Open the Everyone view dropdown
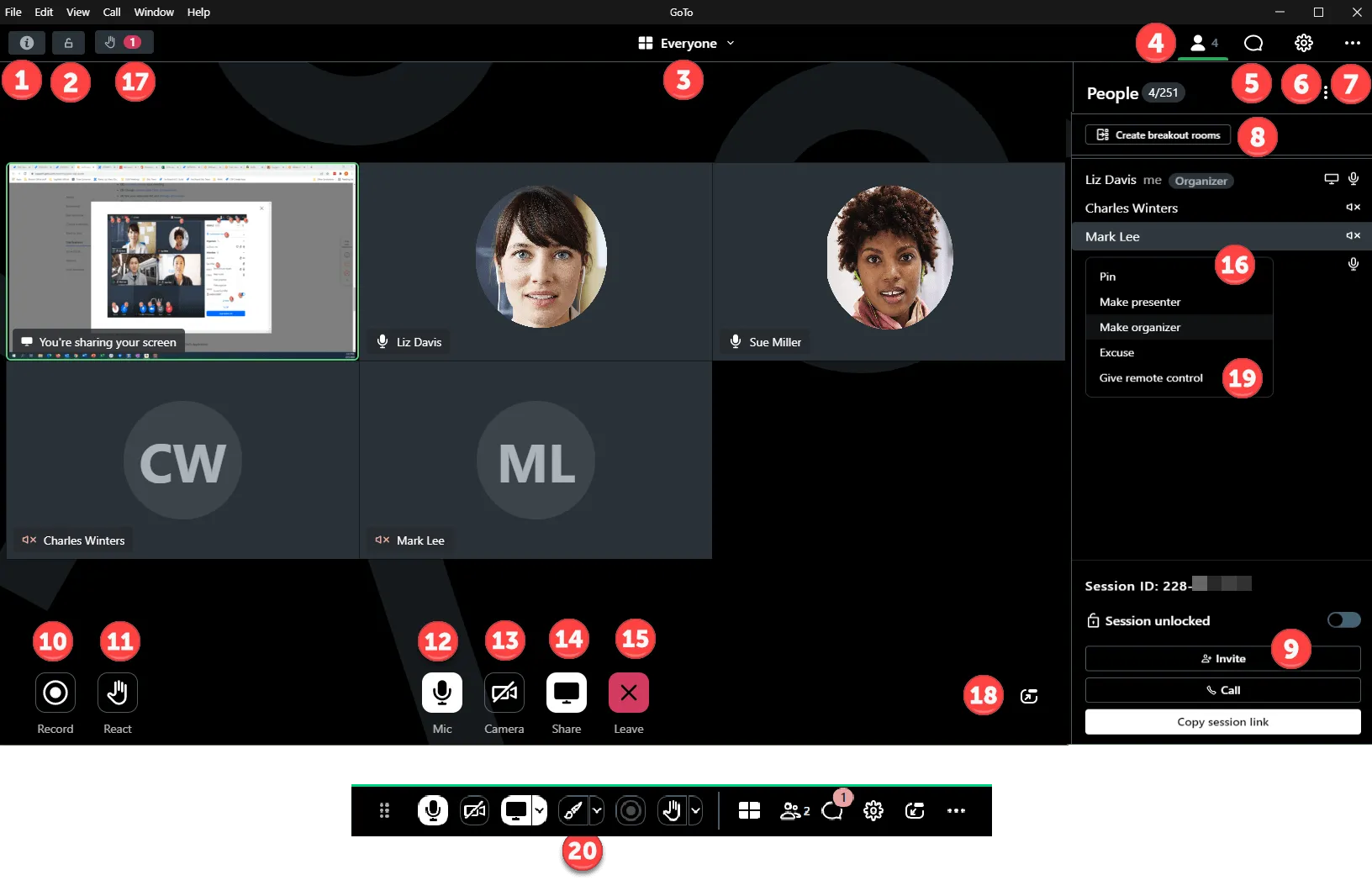 point(686,43)
